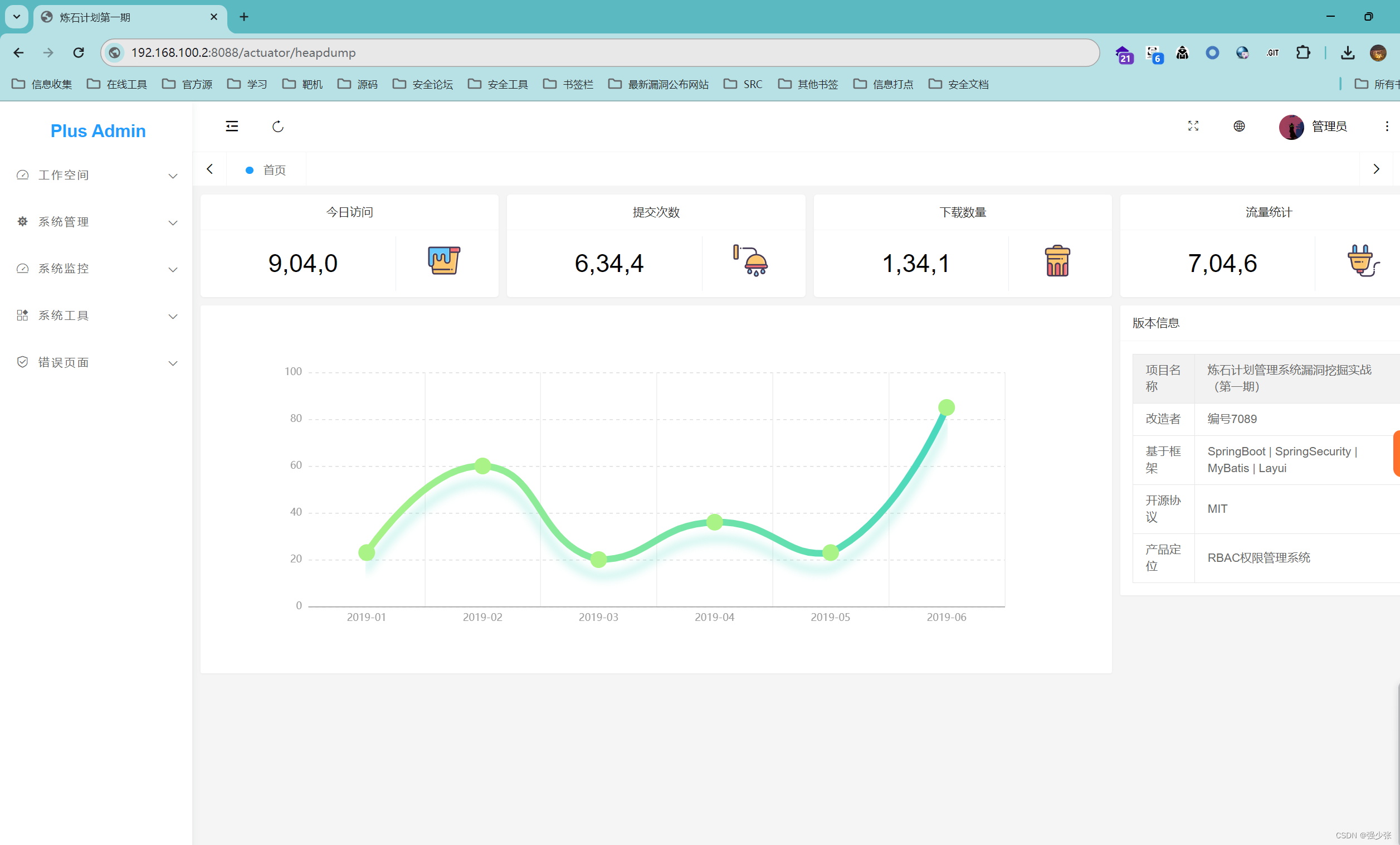This screenshot has height=845, width=1400.
Task: Enter fullscreen with the expand arrows icon
Action: [1193, 126]
